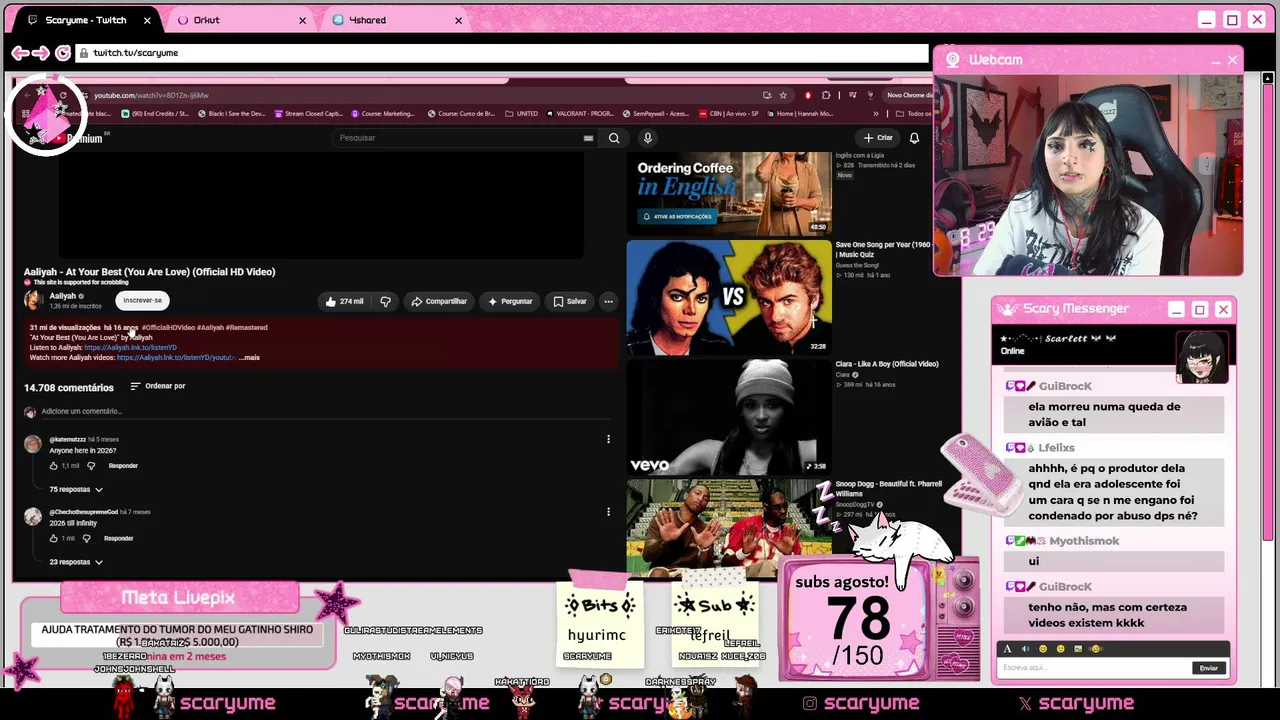
Task: Reload the twitch.tv/scaryume page
Action: (x=63, y=53)
